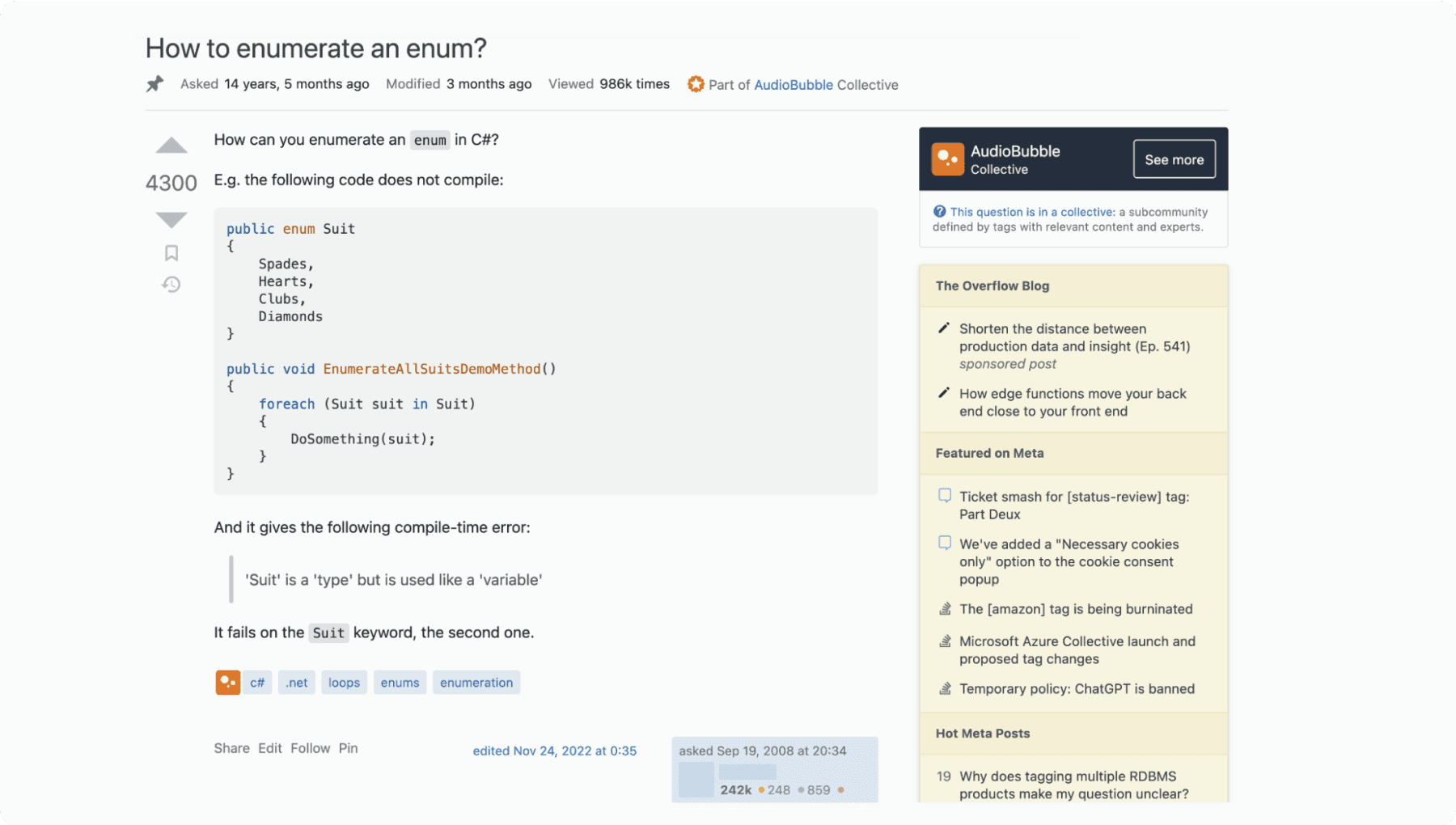Image resolution: width=1456 pixels, height=825 pixels.
Task: Select the c# tag
Action: coord(257,683)
